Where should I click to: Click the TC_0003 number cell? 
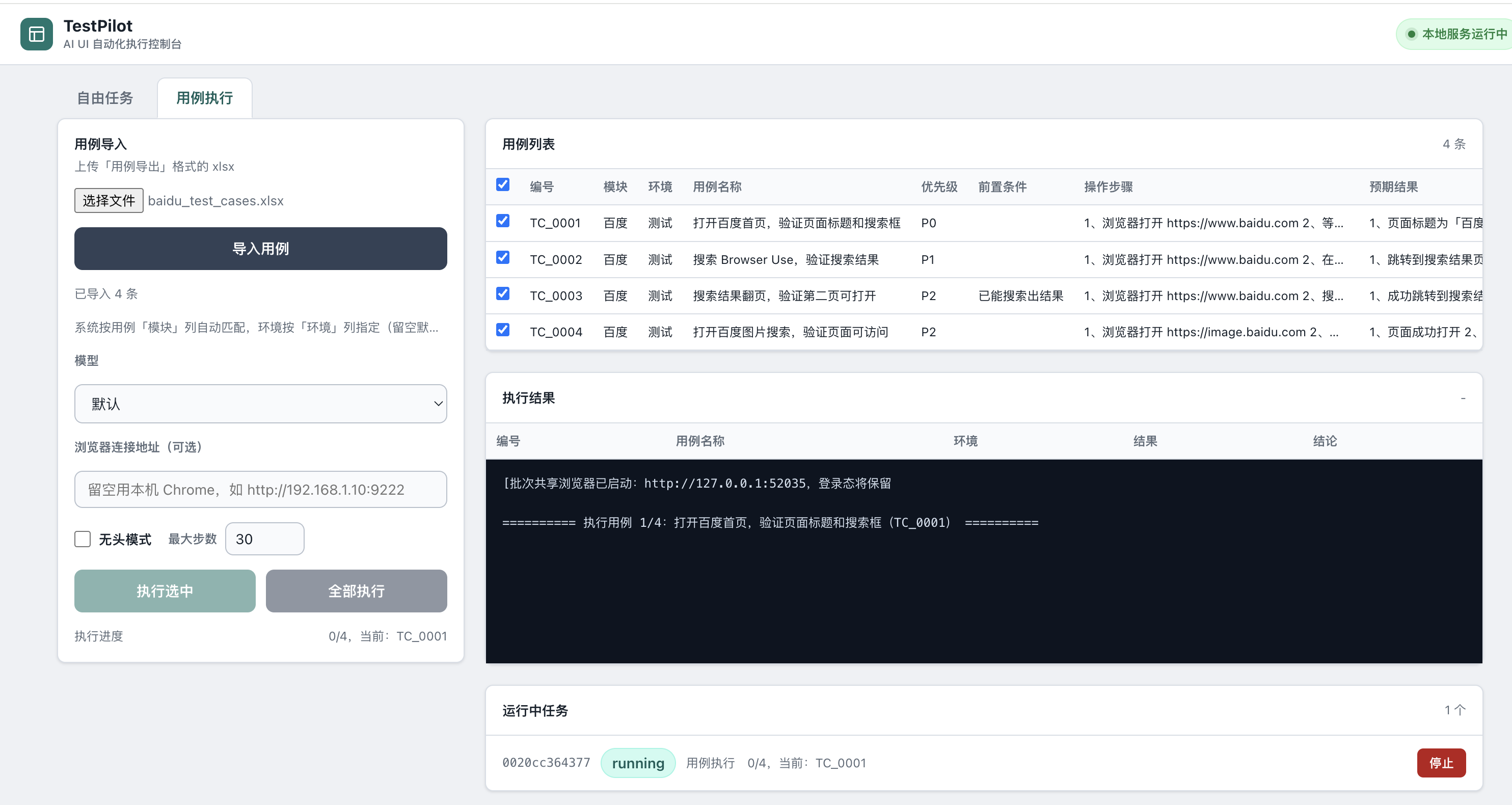tap(556, 296)
